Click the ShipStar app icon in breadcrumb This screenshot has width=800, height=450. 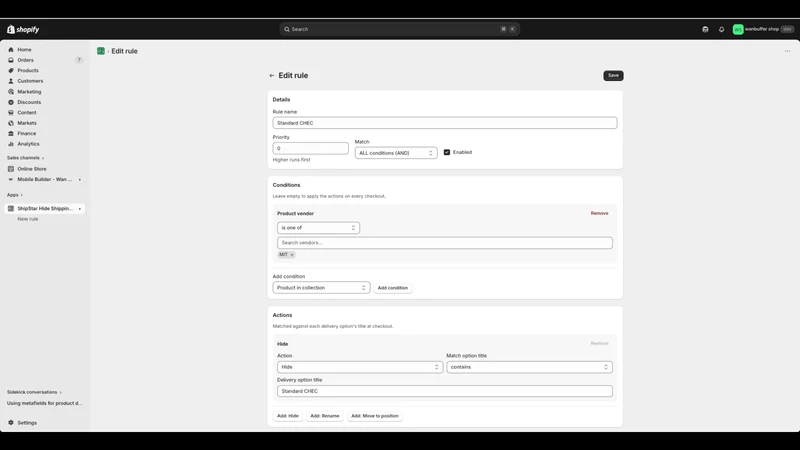[x=101, y=51]
